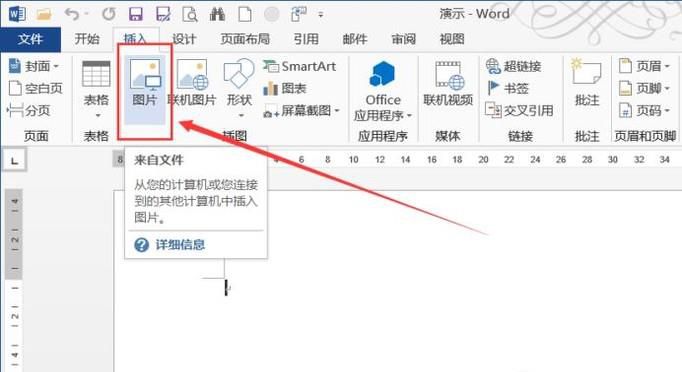The image size is (682, 372).
Task: Save the document with purple disk icon
Action: pos(136,14)
